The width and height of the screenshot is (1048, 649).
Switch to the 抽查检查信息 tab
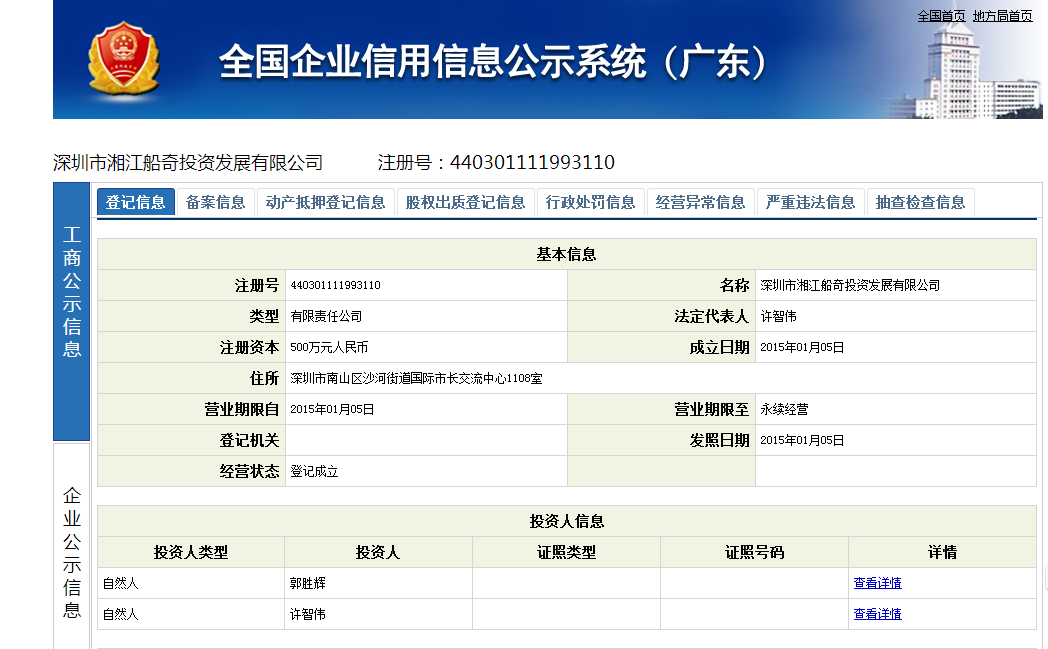920,202
